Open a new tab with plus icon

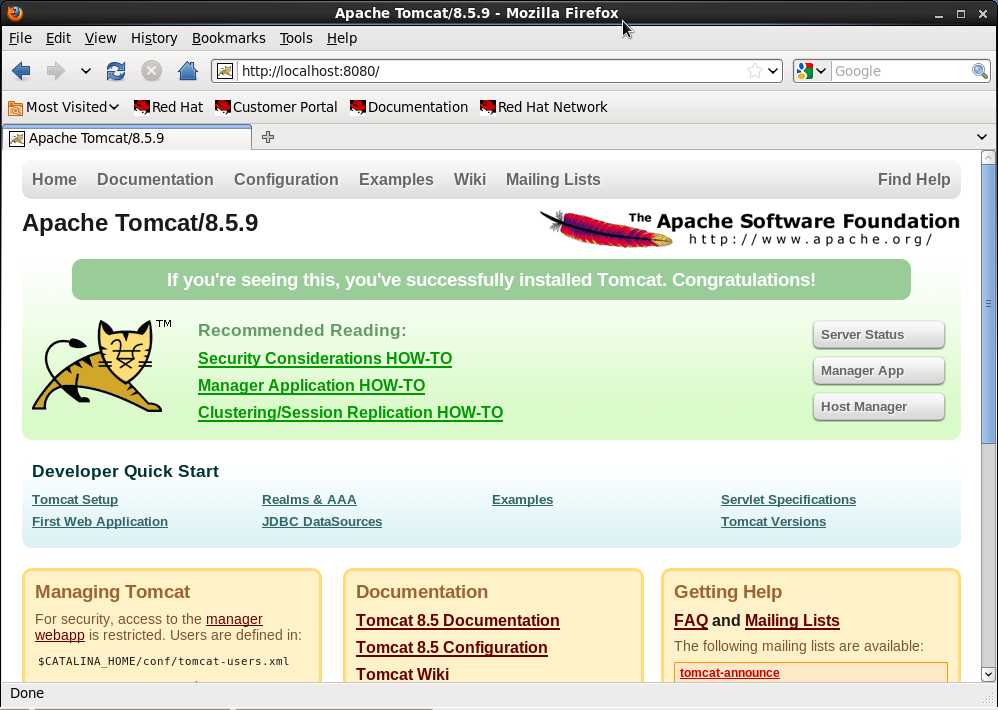tap(268, 137)
